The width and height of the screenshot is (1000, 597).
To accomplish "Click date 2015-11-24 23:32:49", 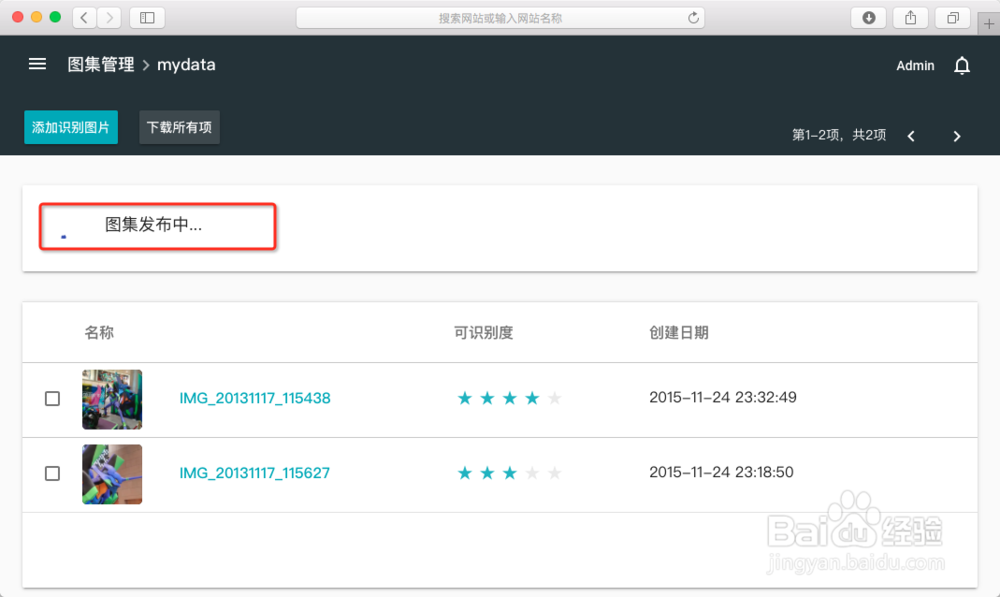I will [723, 397].
